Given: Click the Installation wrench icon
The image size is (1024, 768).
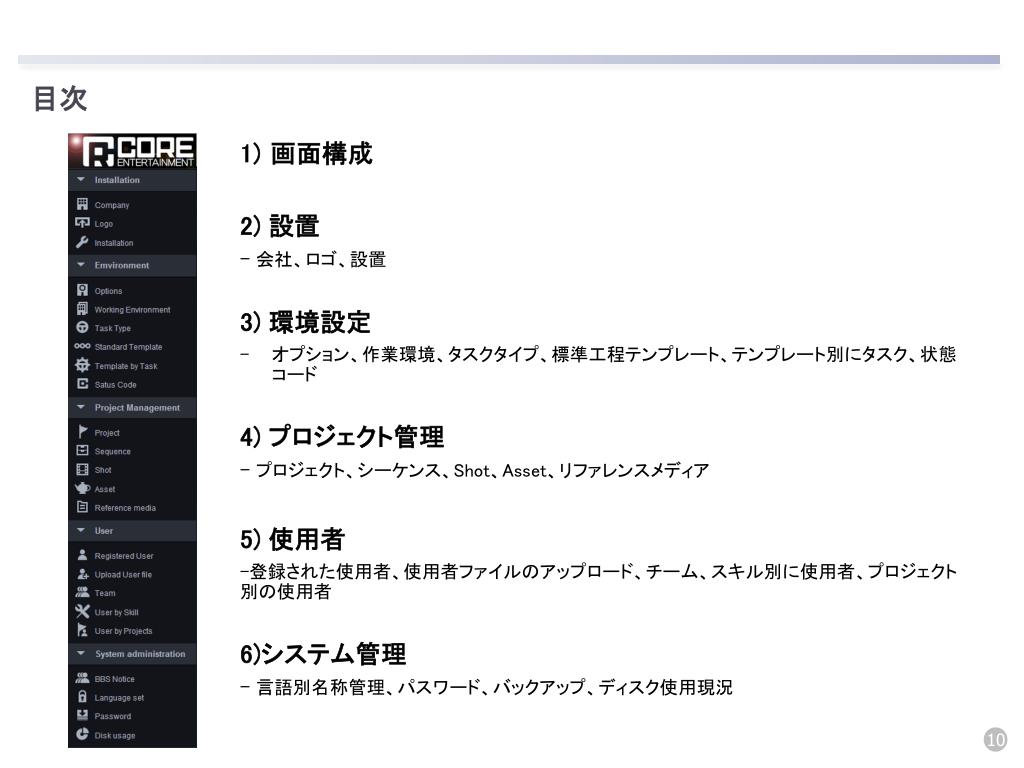Looking at the screenshot, I should (x=82, y=242).
